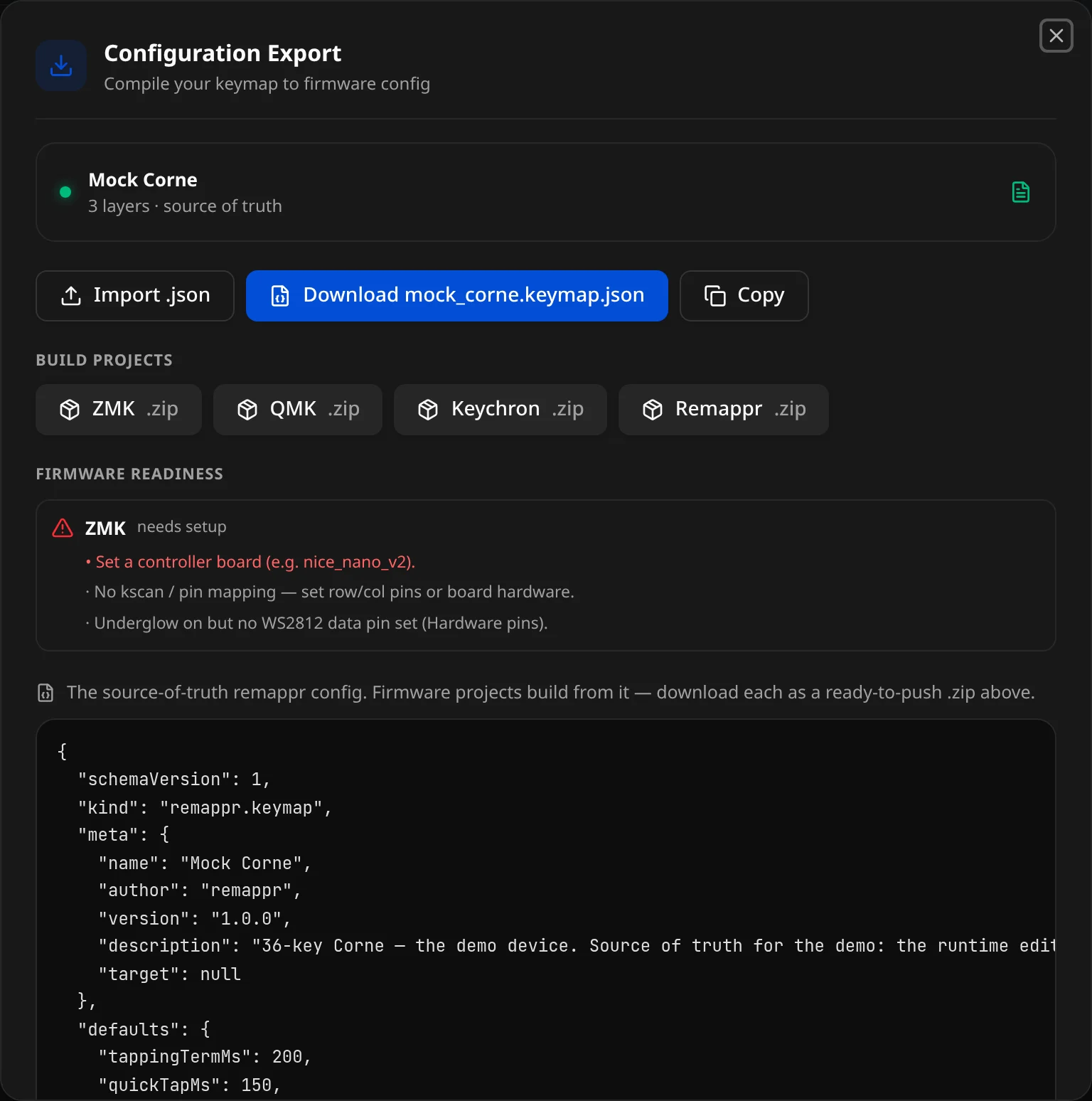Click the green document icon in Mock Corne card

(x=1021, y=192)
